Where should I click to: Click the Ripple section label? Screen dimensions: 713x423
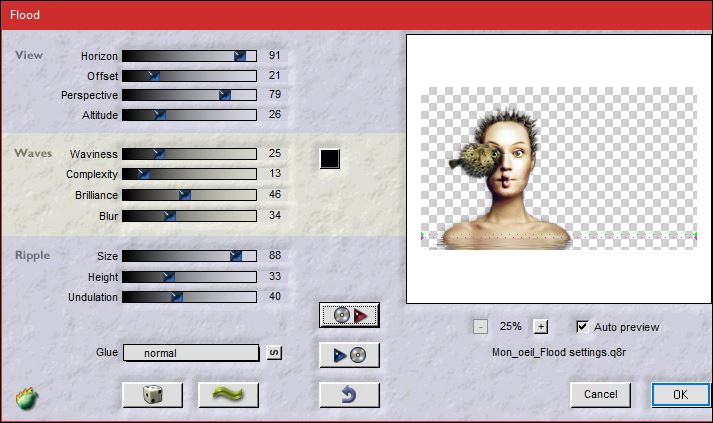click(32, 255)
